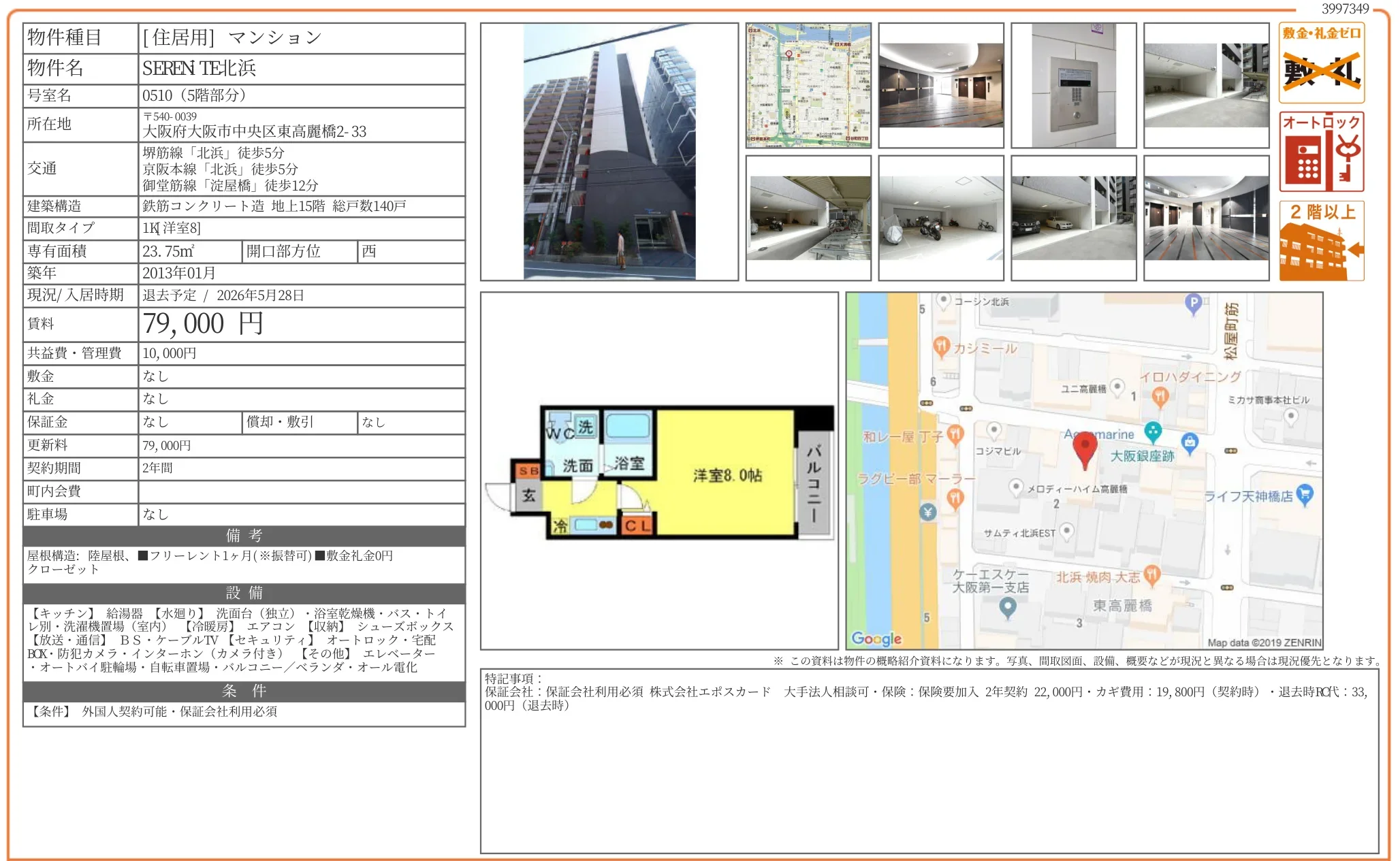Click the 設備 section header
The width and height of the screenshot is (1400, 861).
point(244,593)
